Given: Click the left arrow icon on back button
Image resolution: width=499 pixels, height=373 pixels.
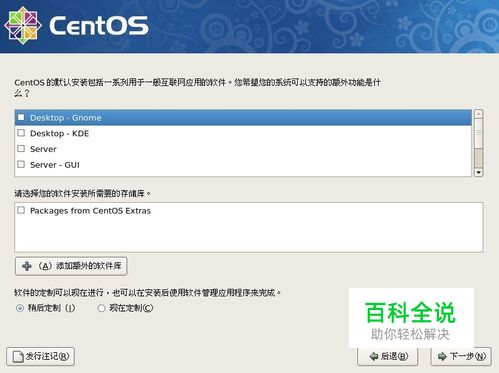Looking at the screenshot, I should [x=374, y=356].
